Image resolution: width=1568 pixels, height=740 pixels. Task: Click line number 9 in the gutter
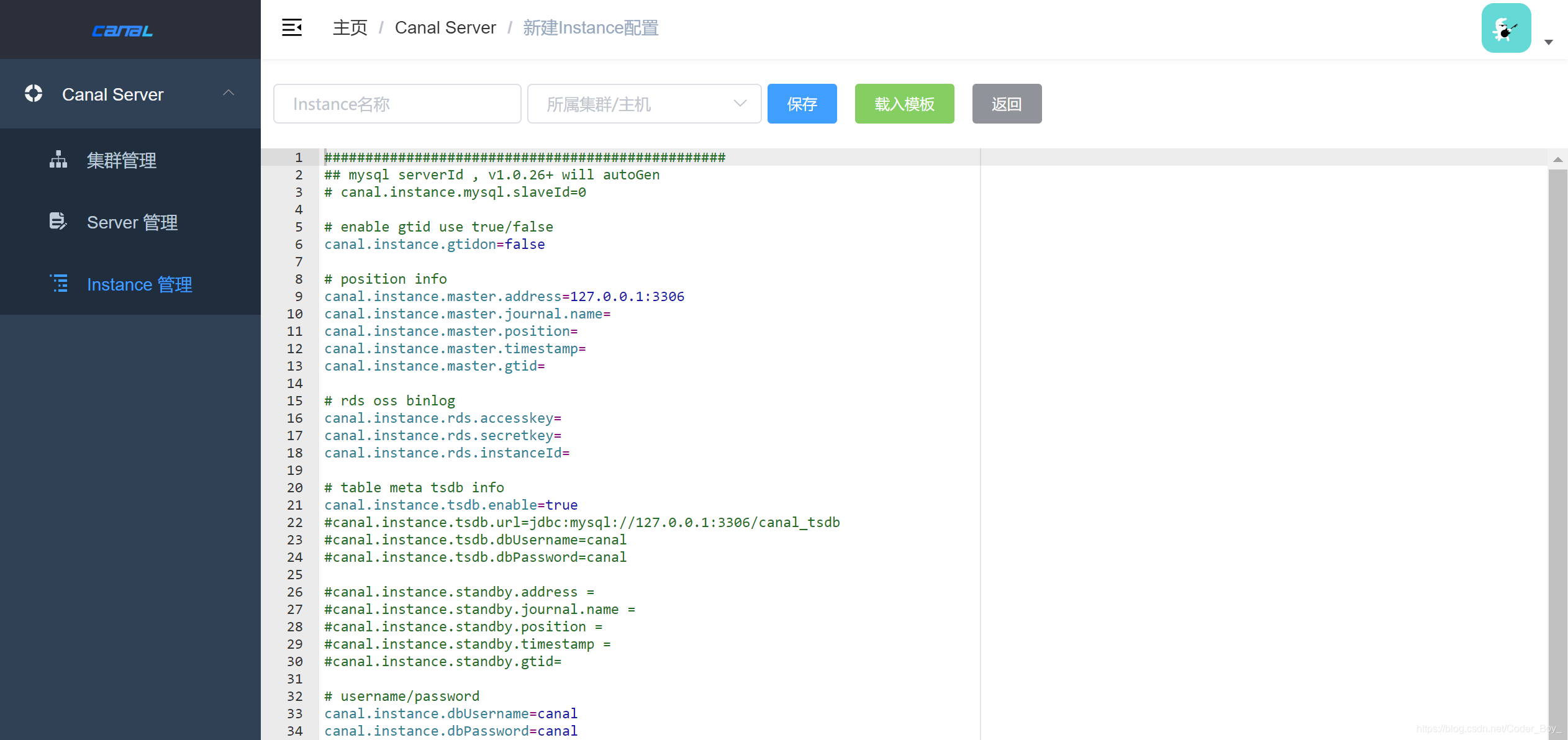299,296
